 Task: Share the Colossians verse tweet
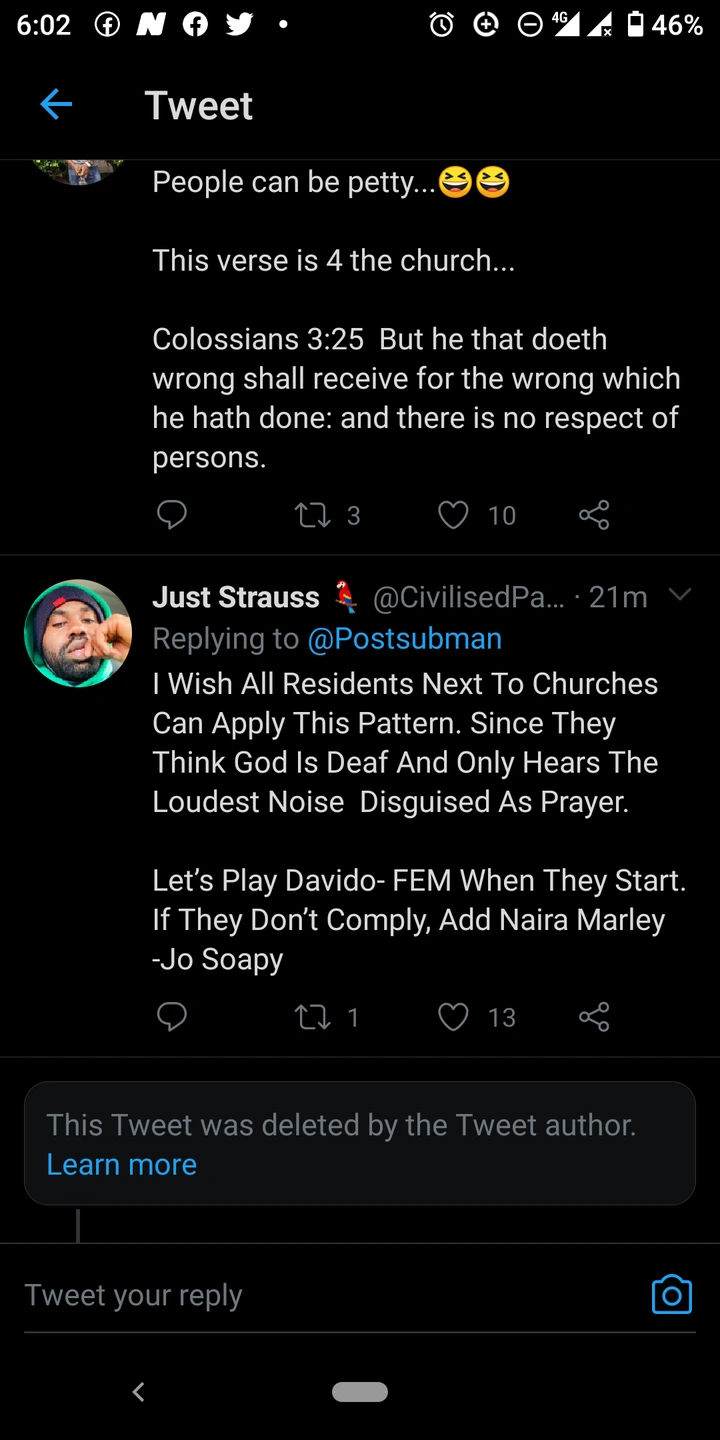coord(594,515)
